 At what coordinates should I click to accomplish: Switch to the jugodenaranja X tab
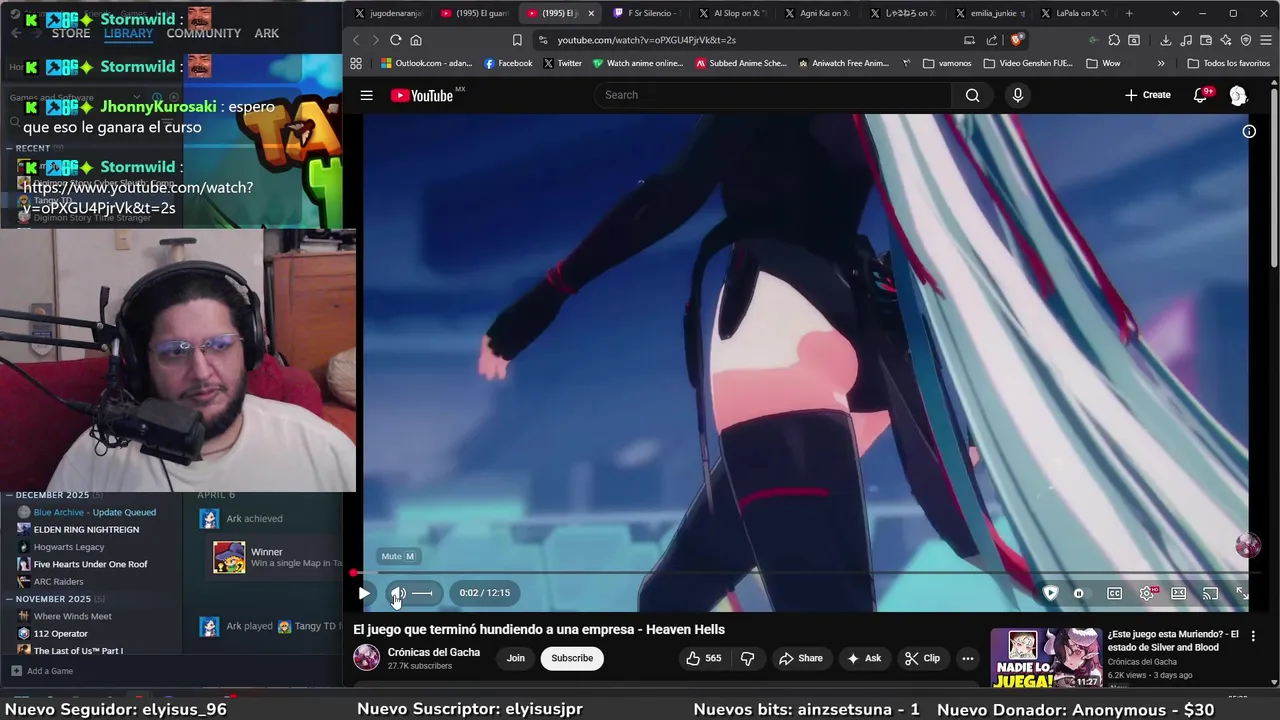tap(389, 13)
